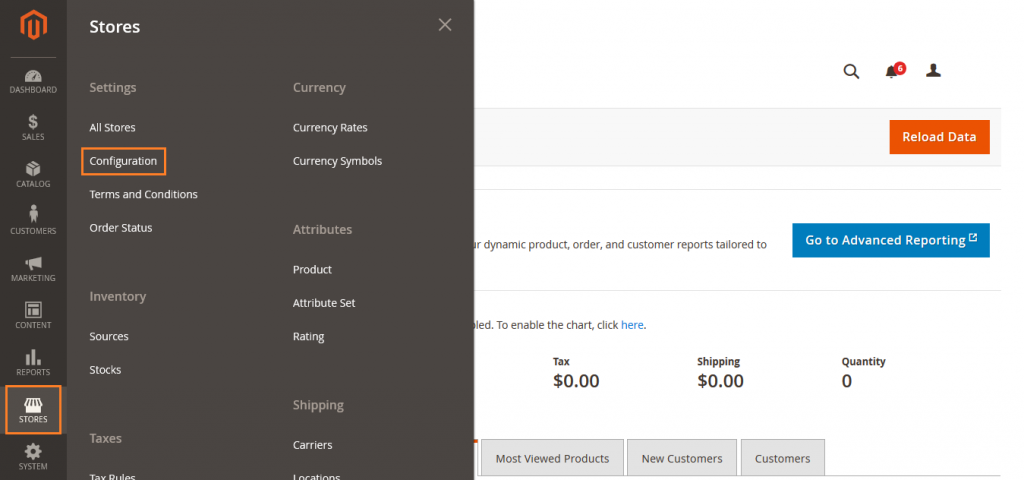The image size is (1024, 480).
Task: Open the Dashboard sidebar item
Action: tap(33, 81)
